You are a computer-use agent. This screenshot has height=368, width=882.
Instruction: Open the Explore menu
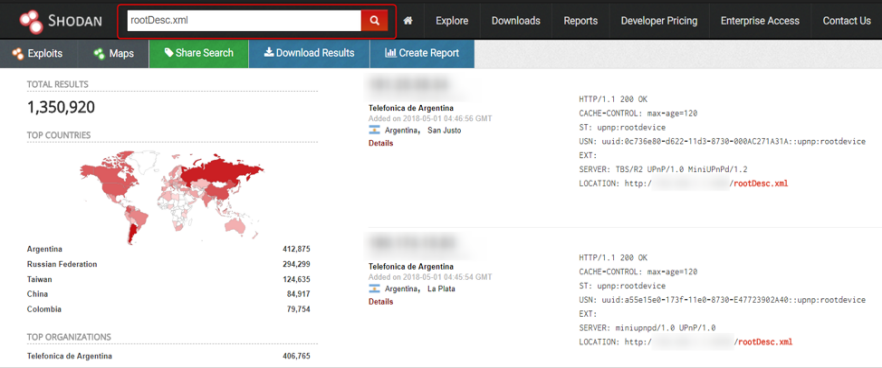tap(452, 21)
